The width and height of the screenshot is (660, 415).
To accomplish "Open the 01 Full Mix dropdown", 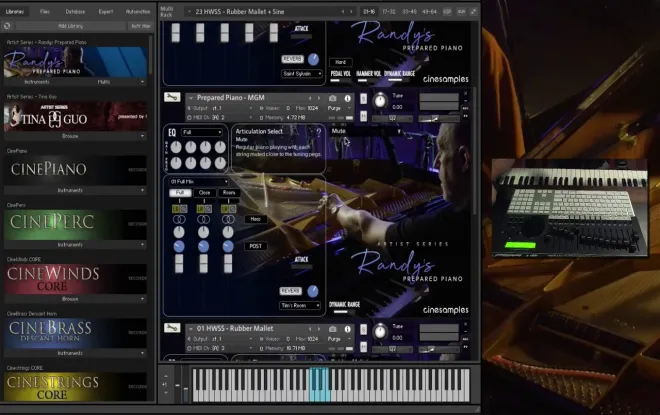I will tap(198, 181).
